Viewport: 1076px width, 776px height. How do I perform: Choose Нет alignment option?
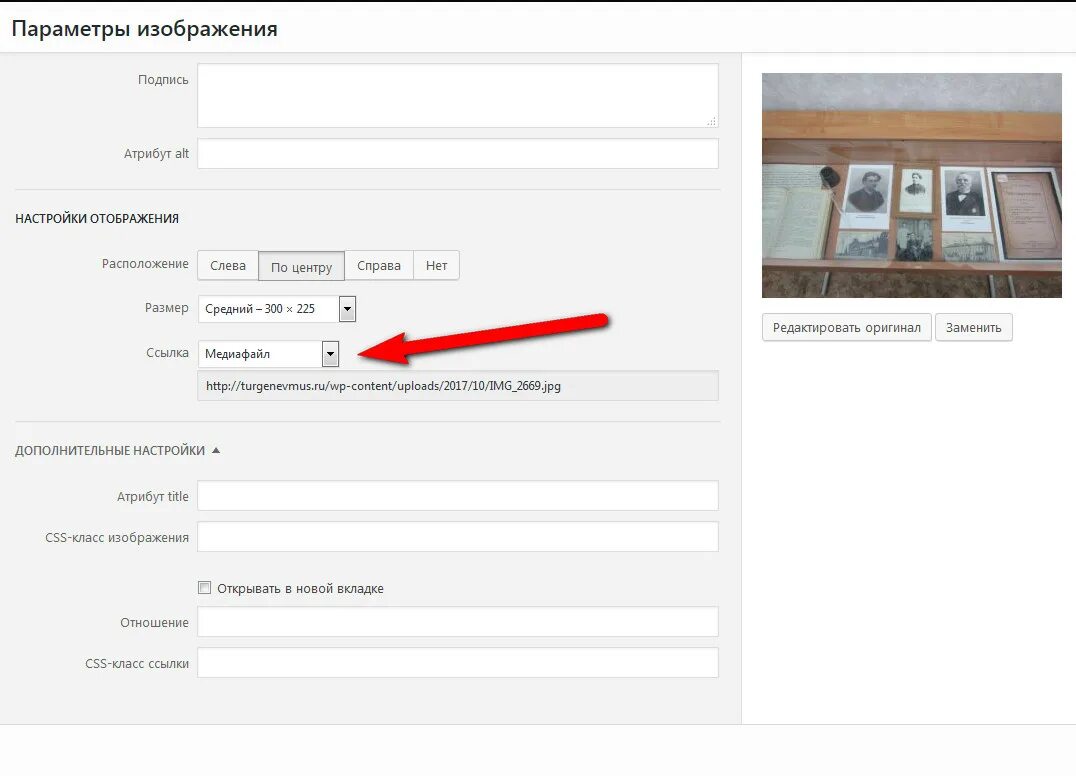pyautogui.click(x=436, y=266)
